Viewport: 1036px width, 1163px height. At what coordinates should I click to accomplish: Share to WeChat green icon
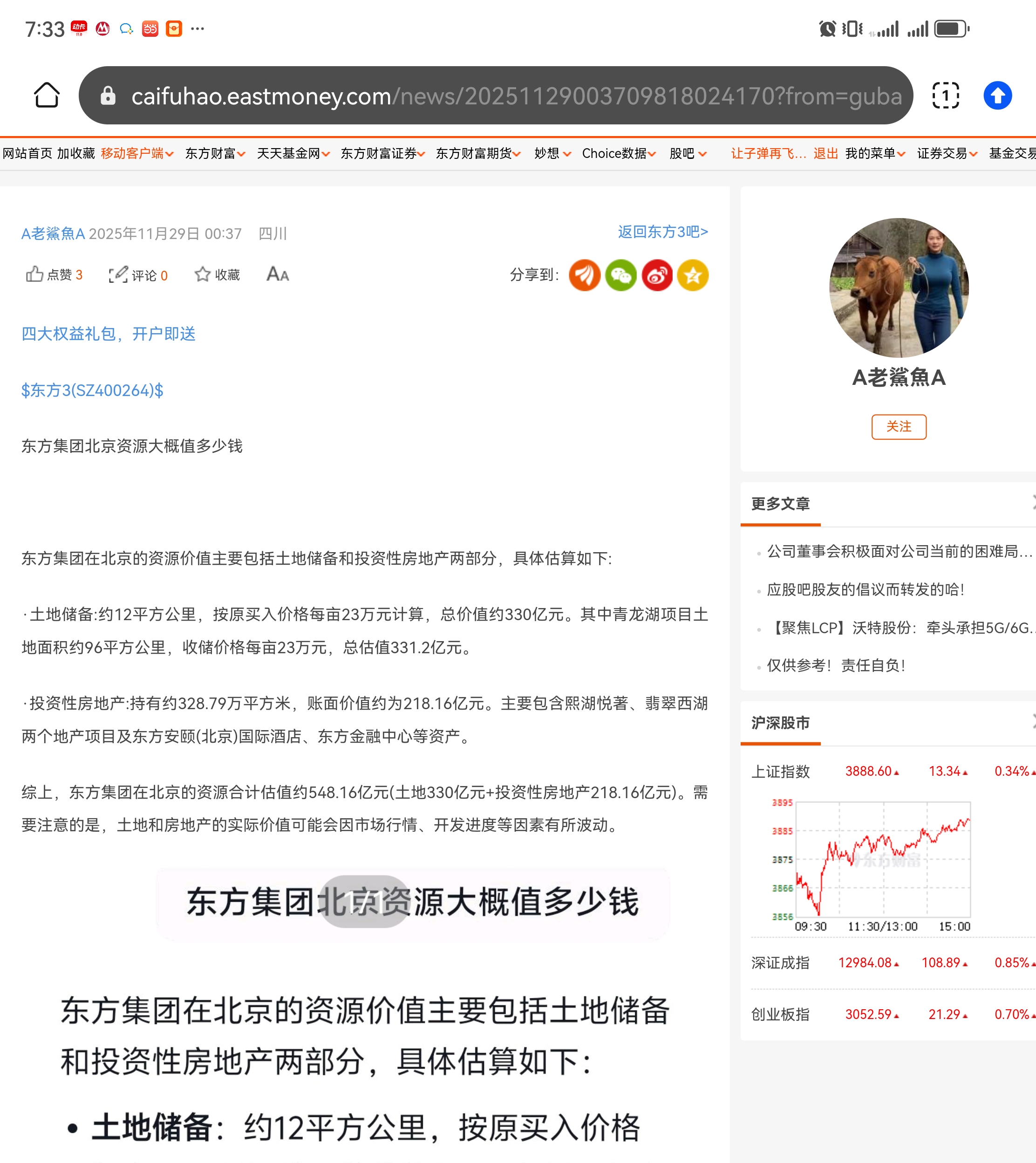620,275
